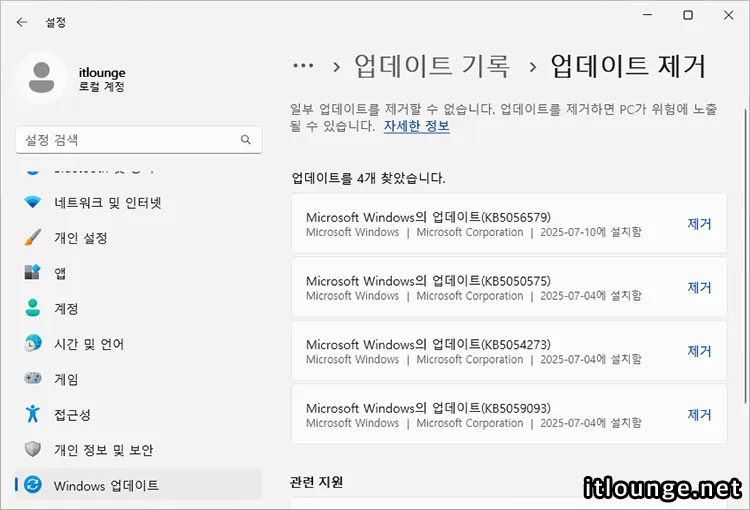
Task: Click the magnifier icon in search box
Action: coord(246,140)
